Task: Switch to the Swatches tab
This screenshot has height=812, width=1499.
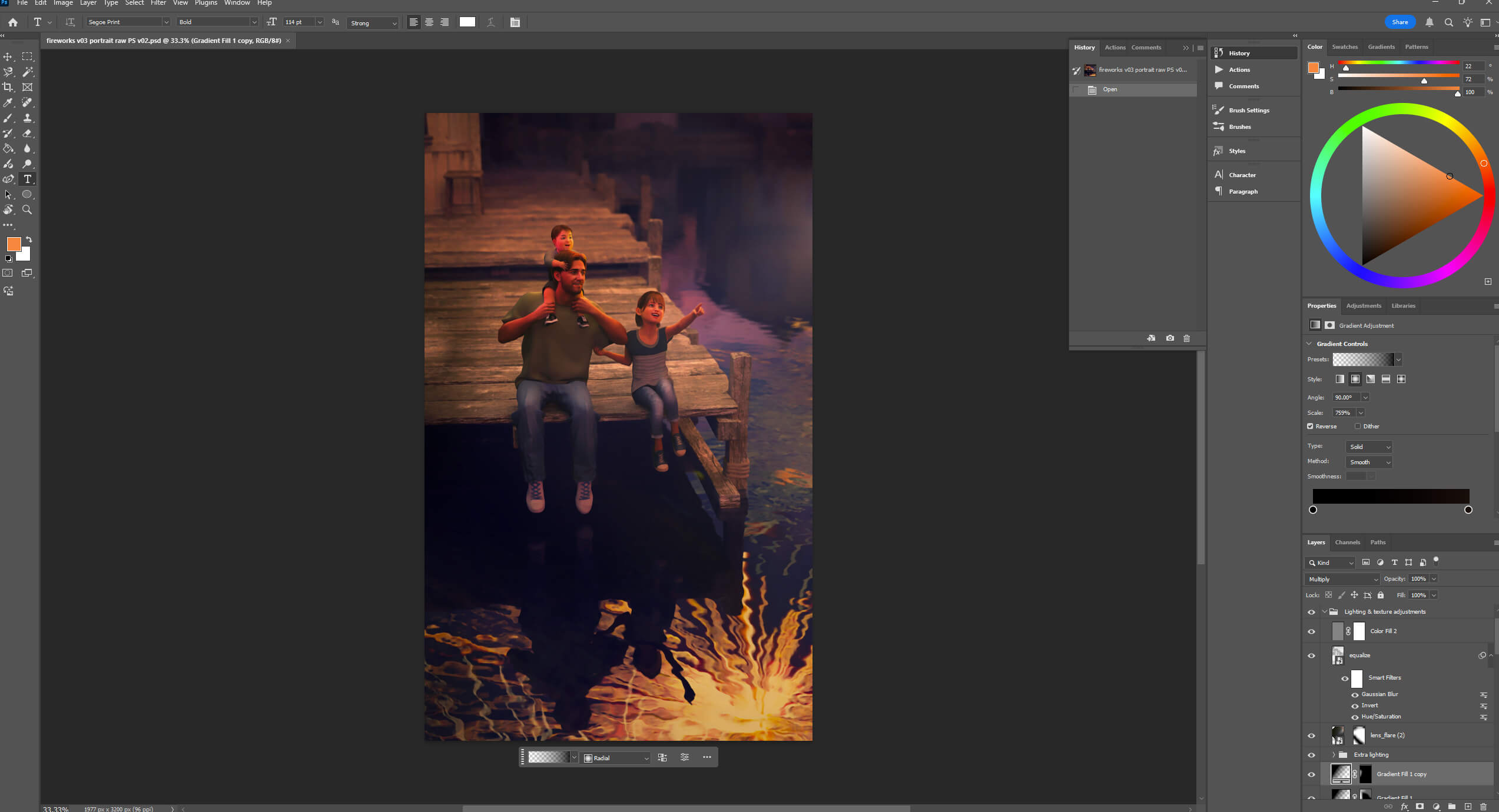Action: [1345, 47]
